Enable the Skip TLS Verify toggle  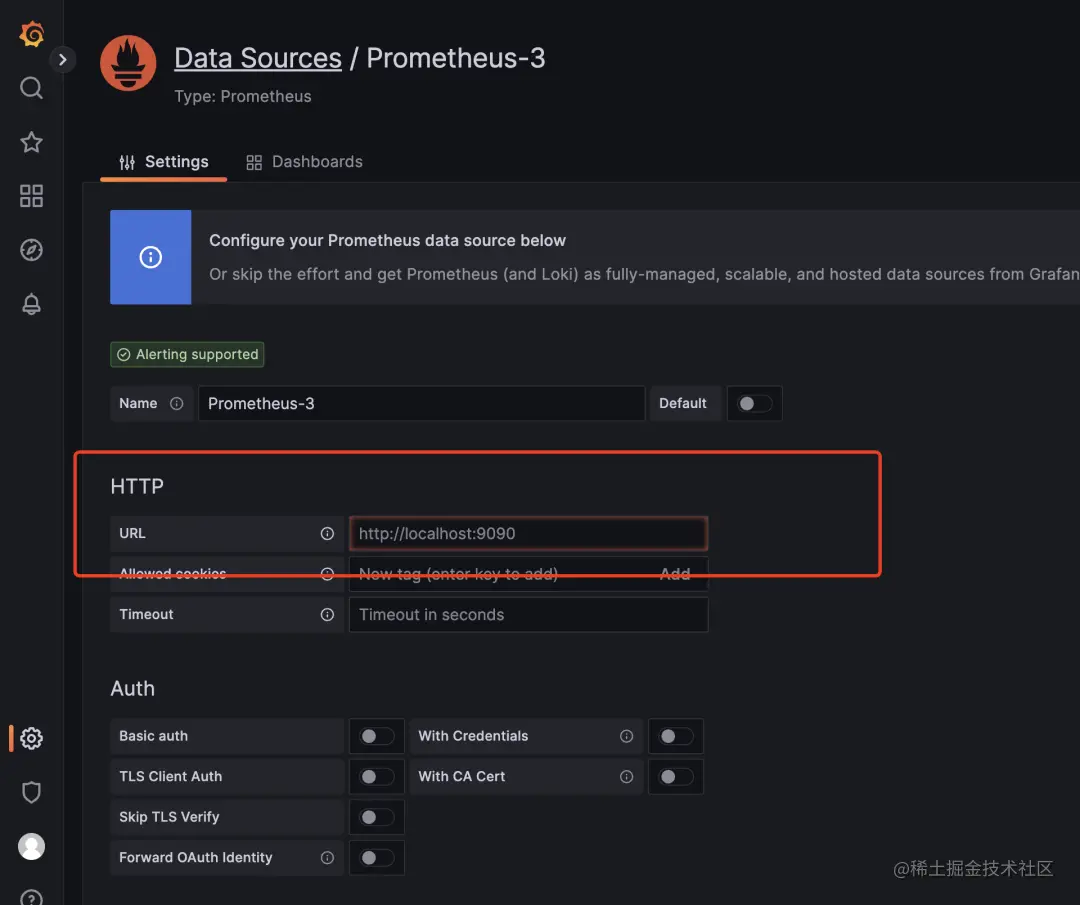(x=377, y=817)
